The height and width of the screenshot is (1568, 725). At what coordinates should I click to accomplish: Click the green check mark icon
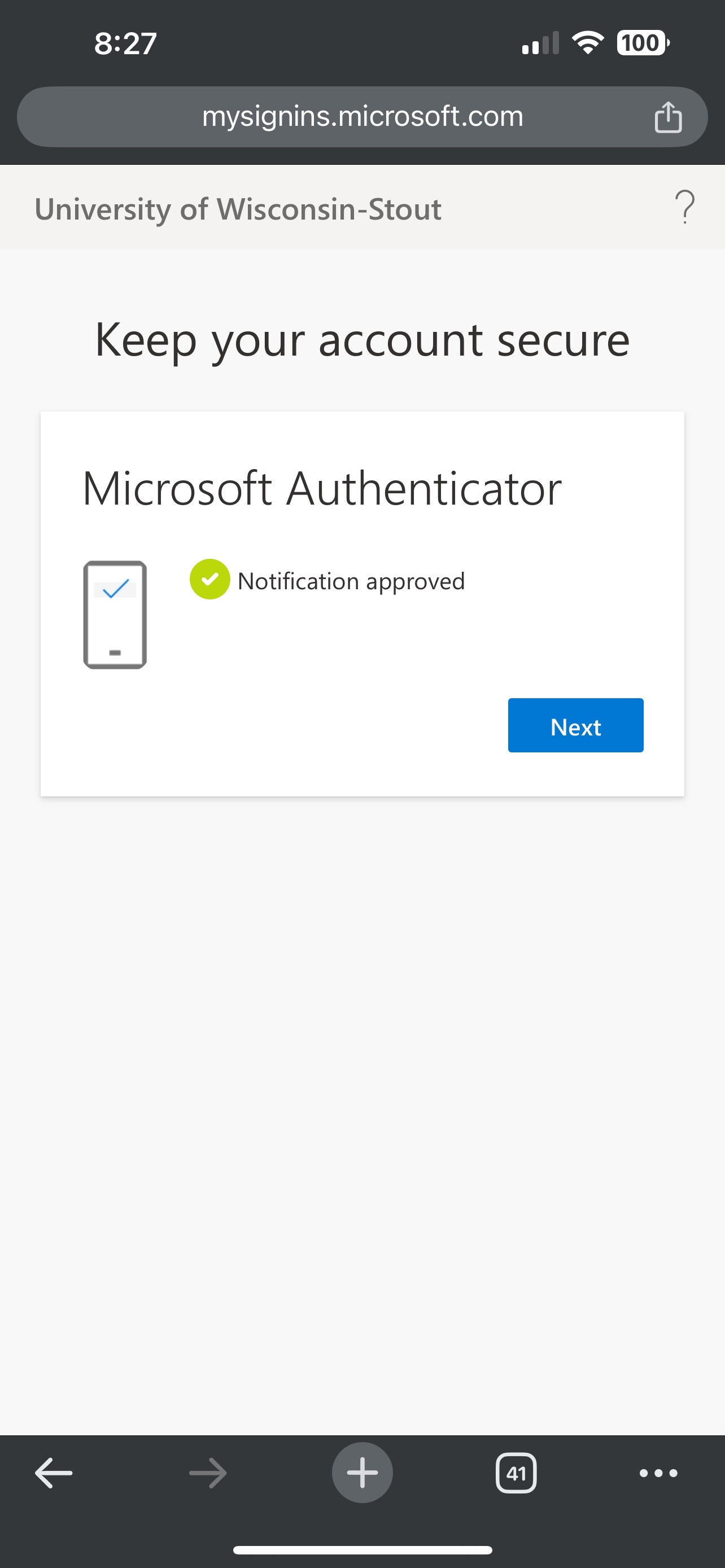[209, 579]
